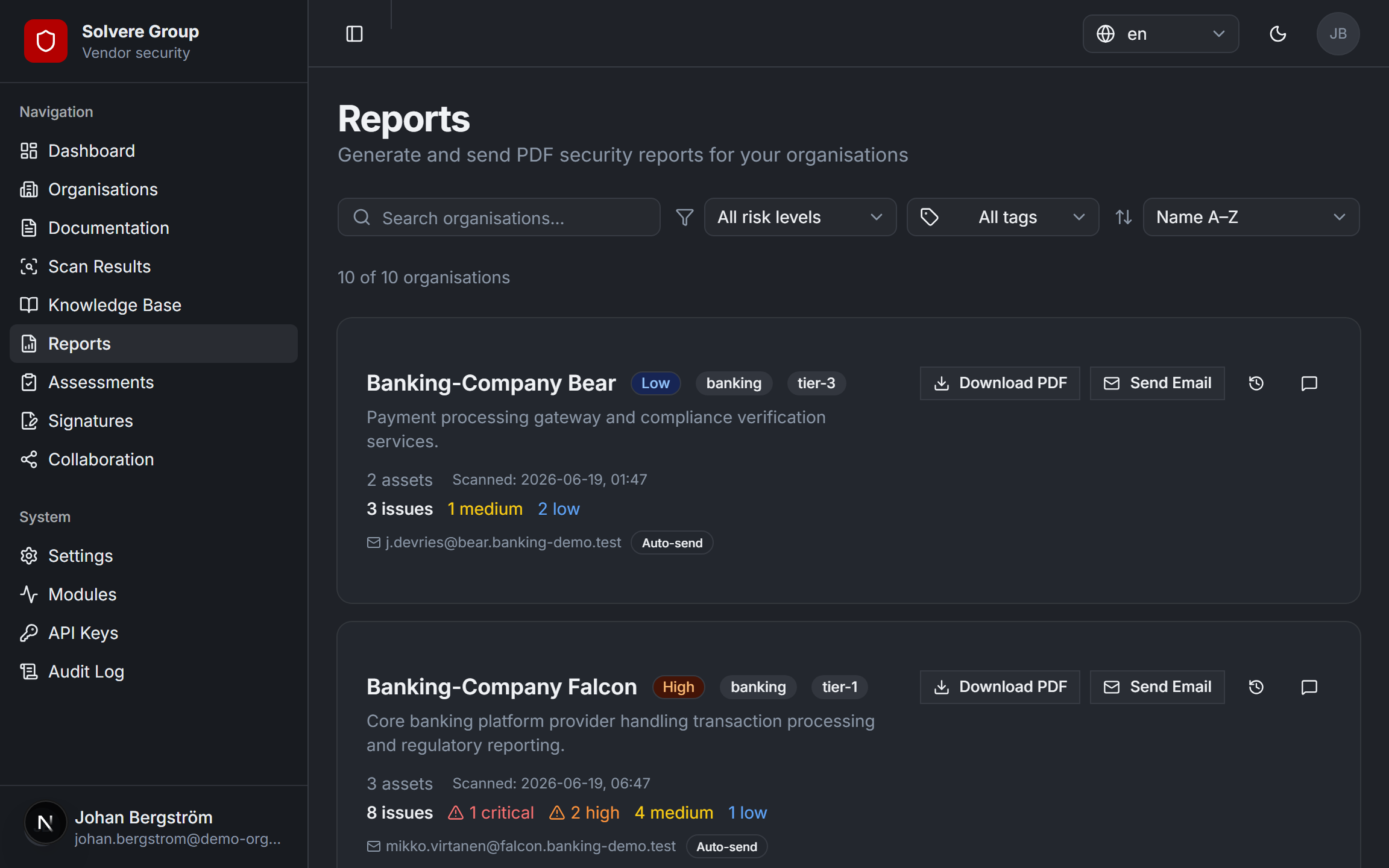Click the tag icon in tags filter
This screenshot has width=1389, height=868.
pos(930,217)
